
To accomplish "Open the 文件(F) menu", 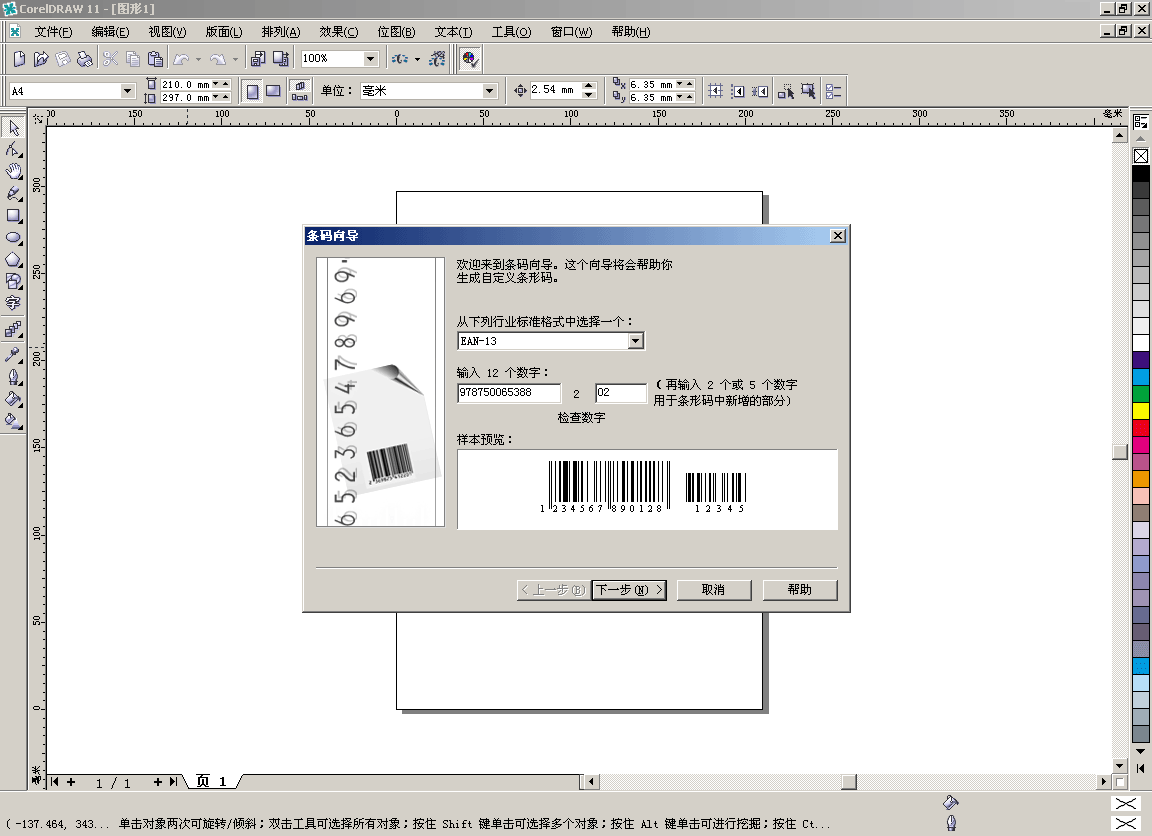I will [x=53, y=32].
